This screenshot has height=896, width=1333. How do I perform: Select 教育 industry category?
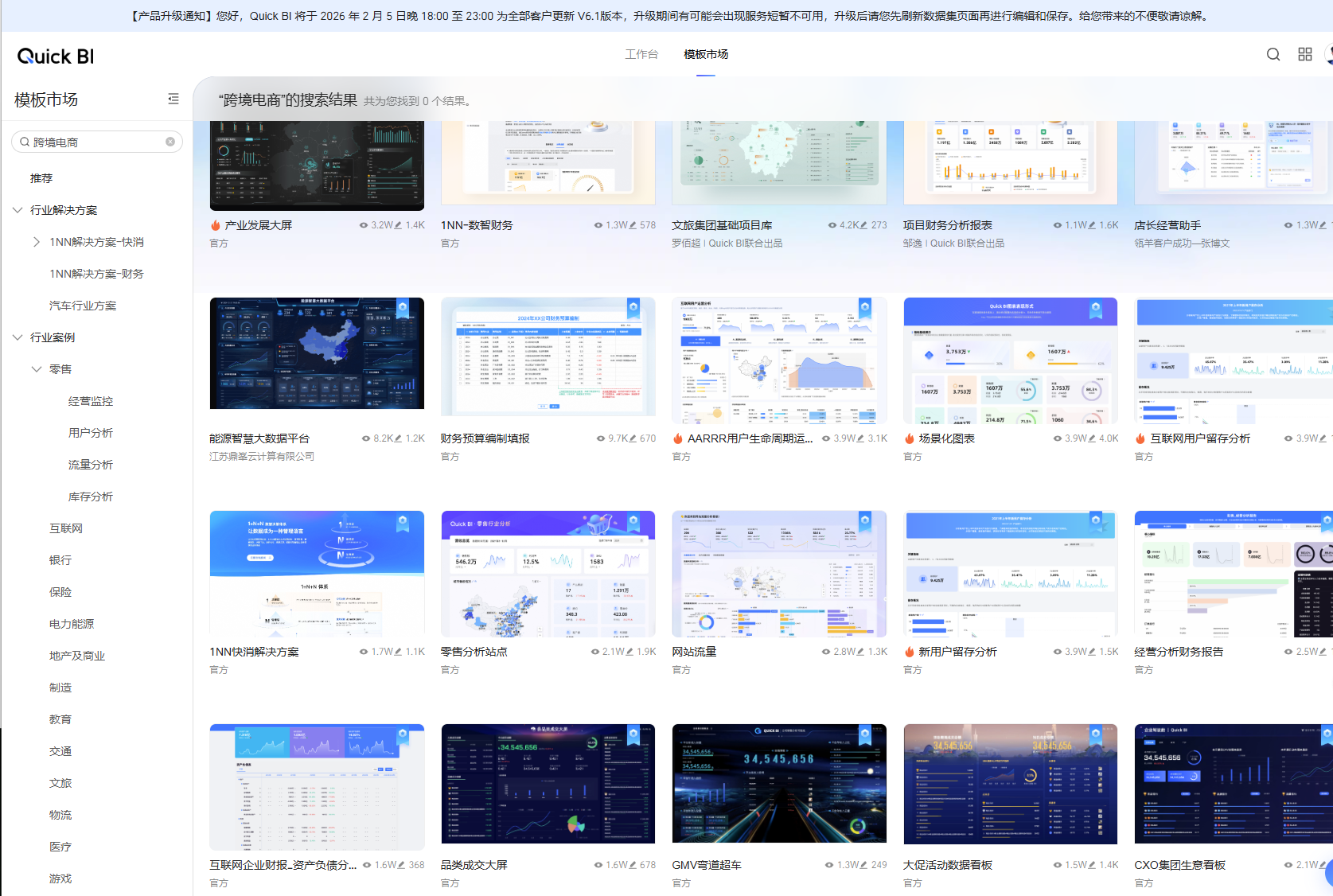(x=60, y=719)
